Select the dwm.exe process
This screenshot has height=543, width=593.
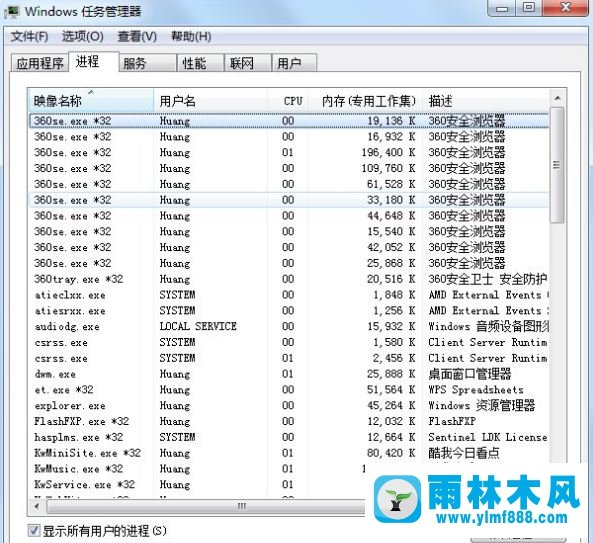point(289,374)
